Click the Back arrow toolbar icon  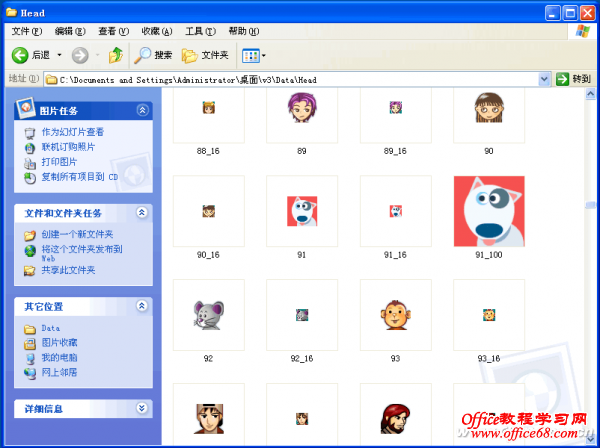coord(20,55)
